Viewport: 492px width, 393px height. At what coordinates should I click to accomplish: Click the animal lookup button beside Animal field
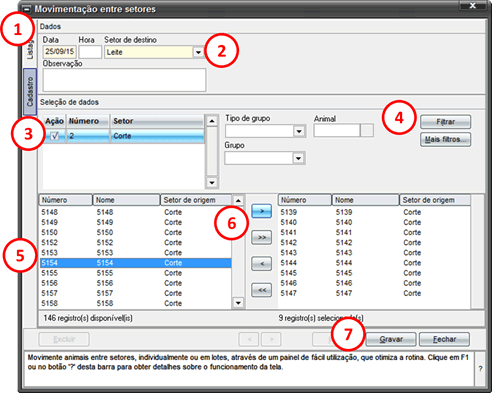(367, 130)
